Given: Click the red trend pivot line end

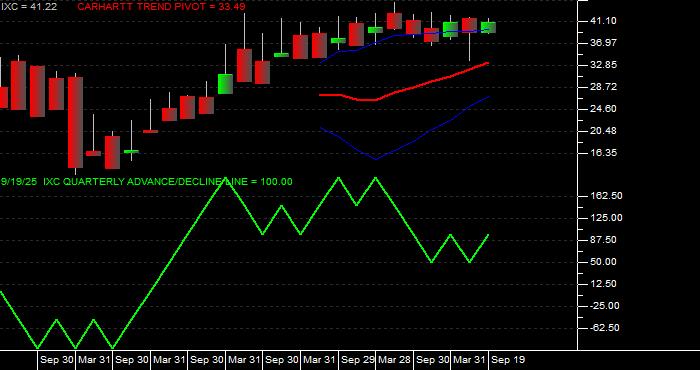Looking at the screenshot, I should pos(488,63).
